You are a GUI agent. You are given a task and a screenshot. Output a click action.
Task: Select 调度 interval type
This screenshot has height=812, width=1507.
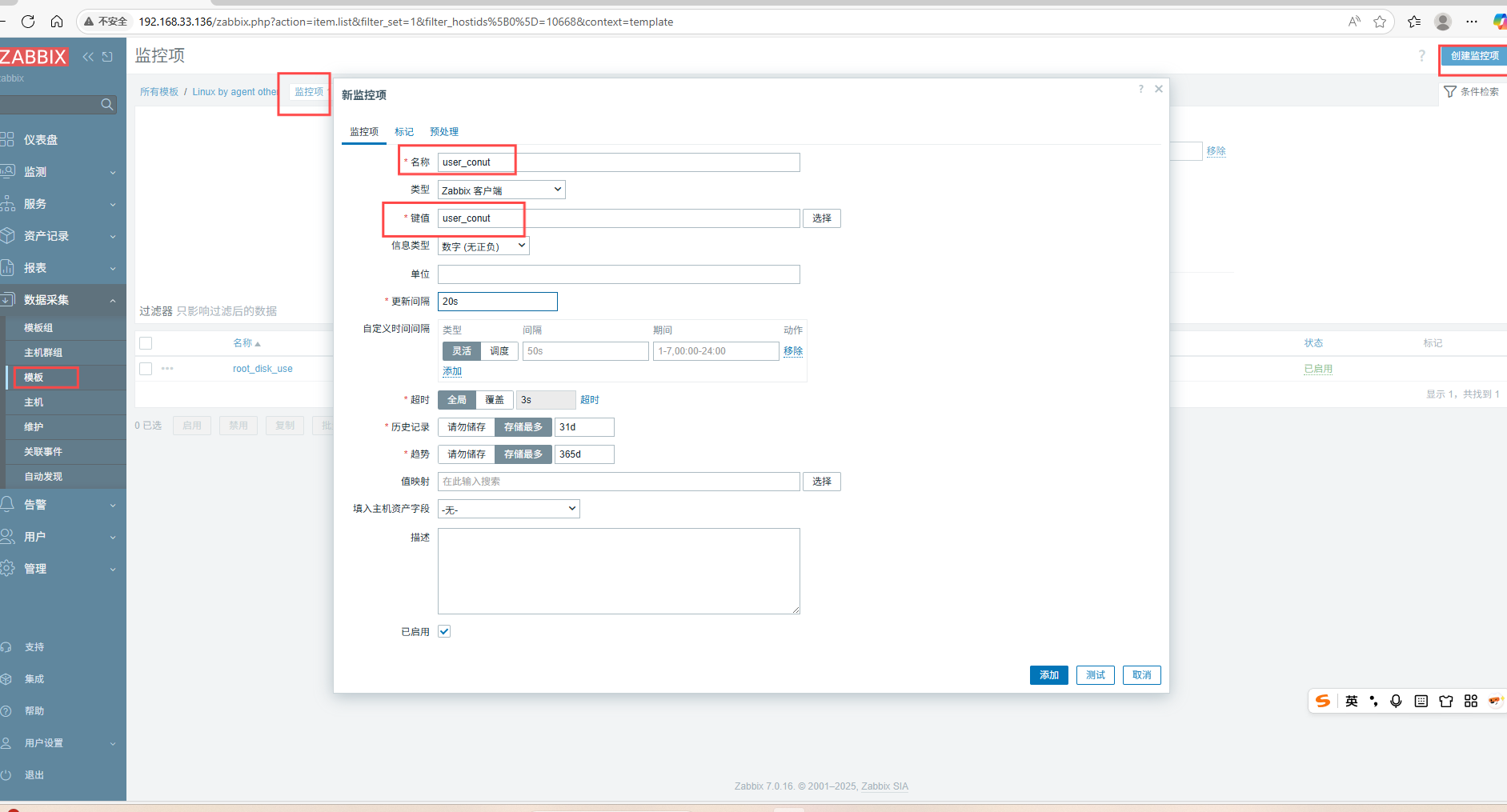(499, 351)
